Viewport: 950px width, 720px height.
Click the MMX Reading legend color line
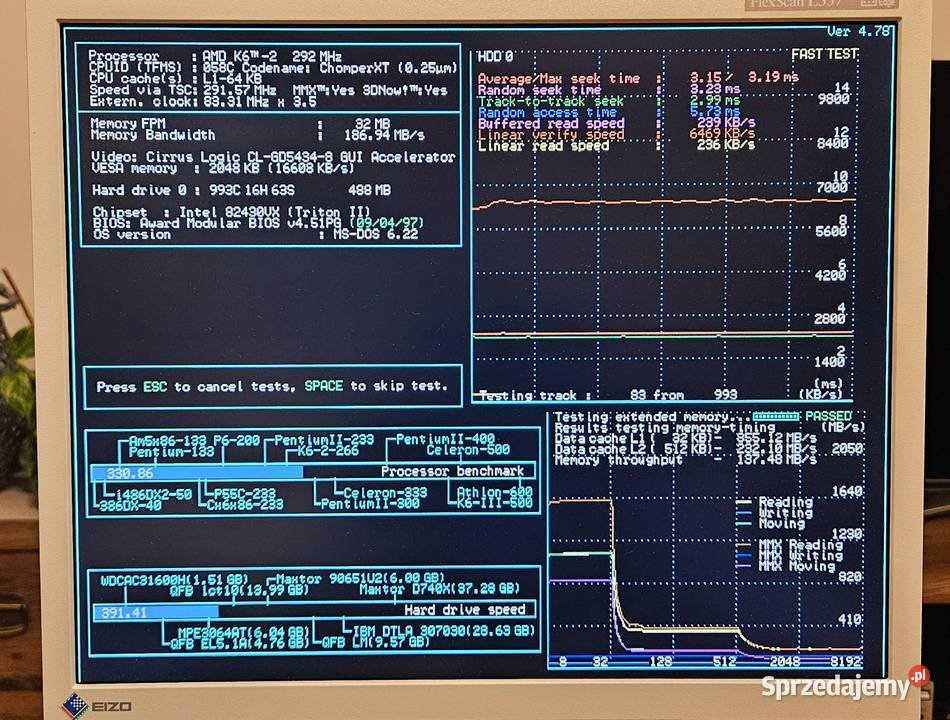(x=743, y=544)
